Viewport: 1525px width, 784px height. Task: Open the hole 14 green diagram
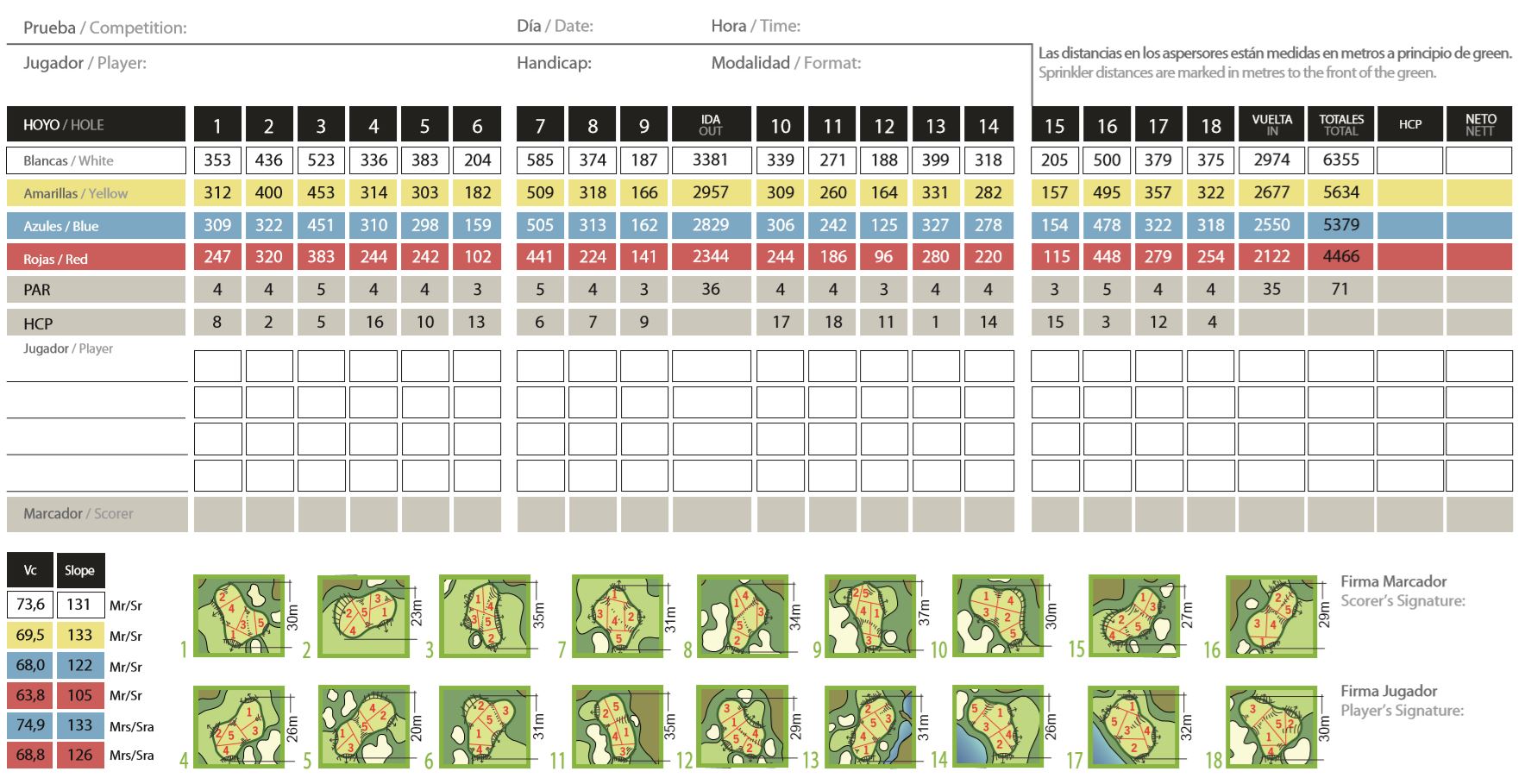coord(997,726)
